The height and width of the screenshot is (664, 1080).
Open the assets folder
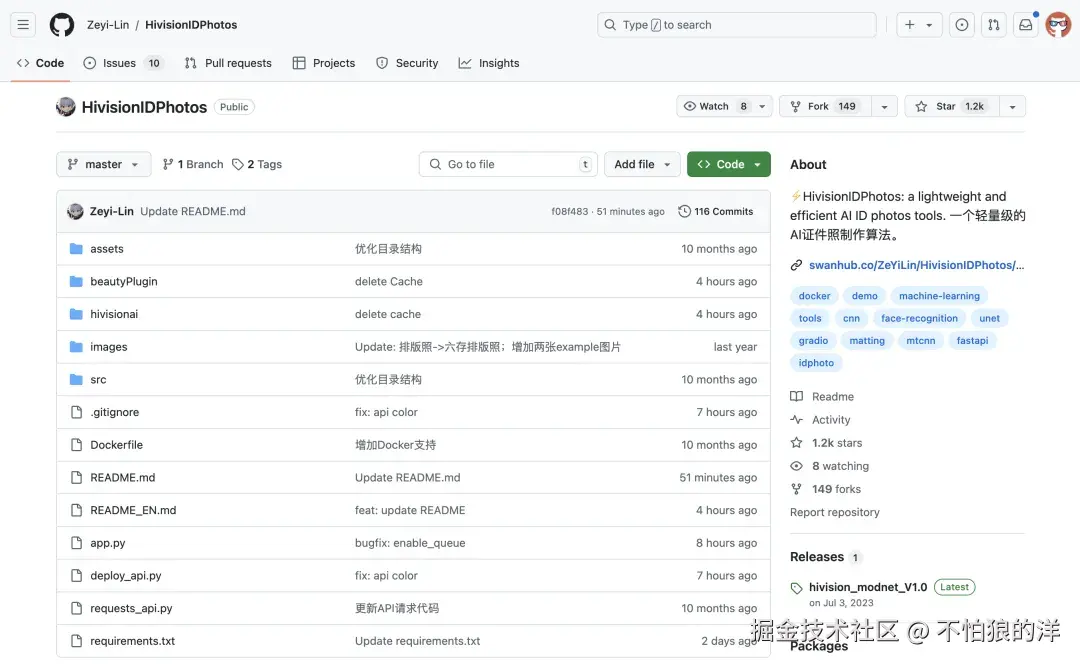pyautogui.click(x=107, y=249)
